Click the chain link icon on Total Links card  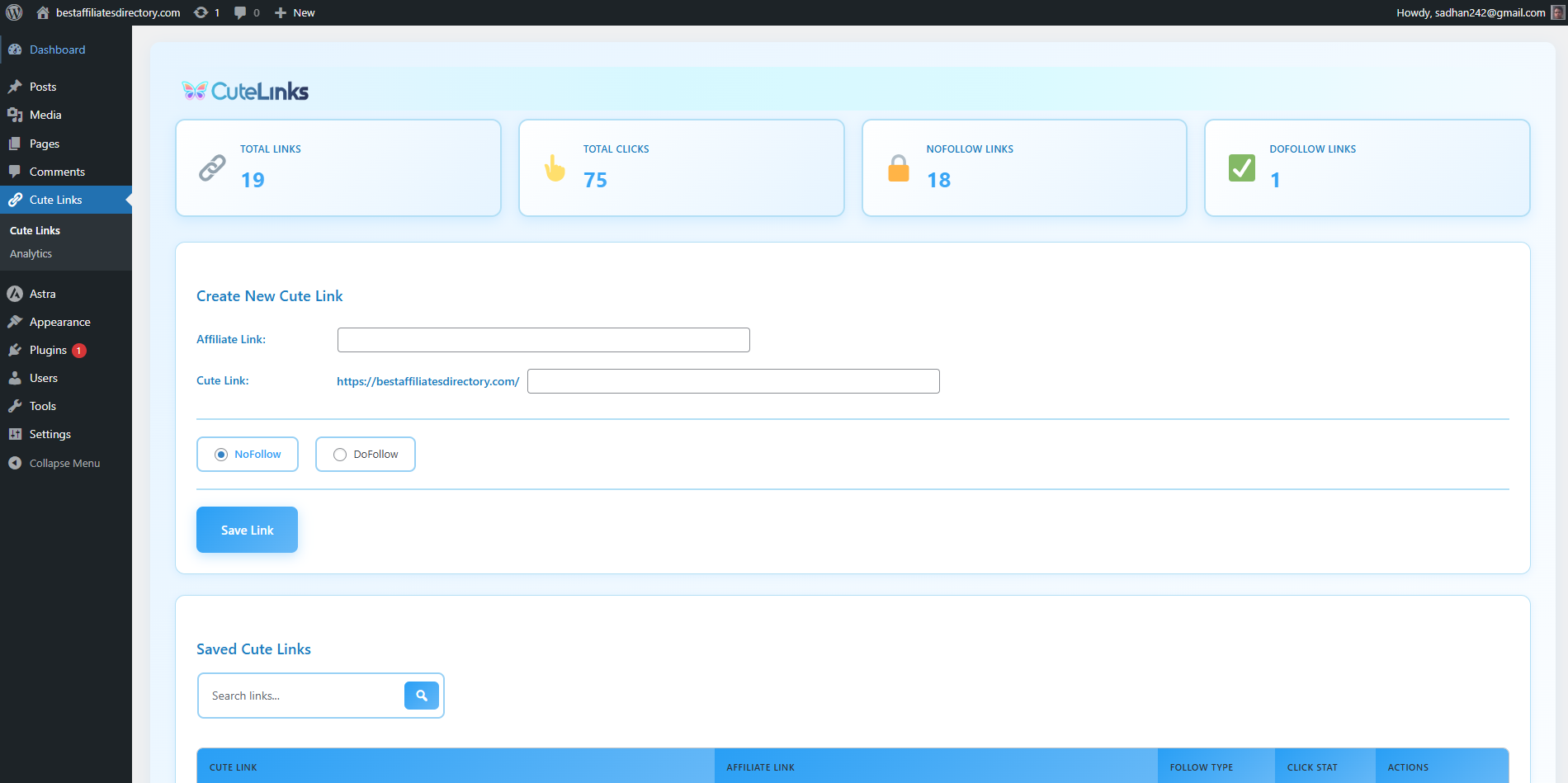pos(213,167)
